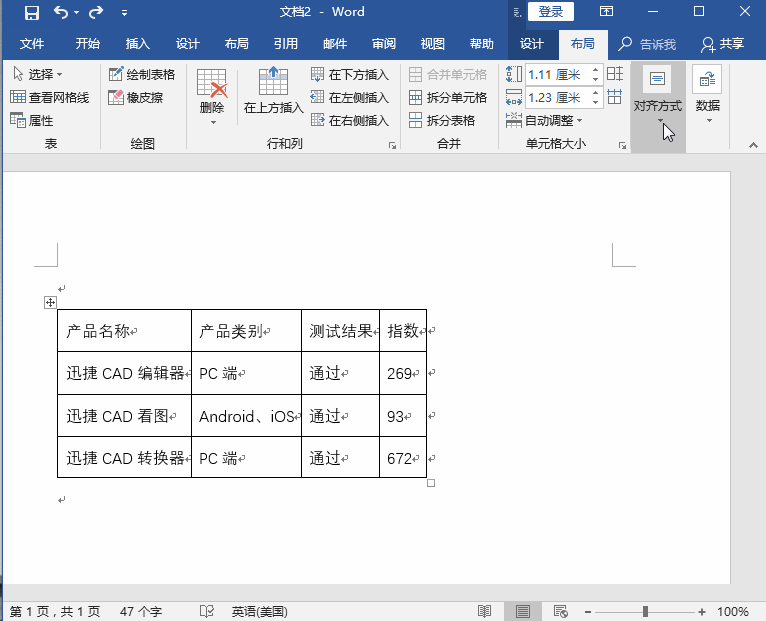Click the 删除 table icon
The image size is (766, 621).
click(x=212, y=83)
